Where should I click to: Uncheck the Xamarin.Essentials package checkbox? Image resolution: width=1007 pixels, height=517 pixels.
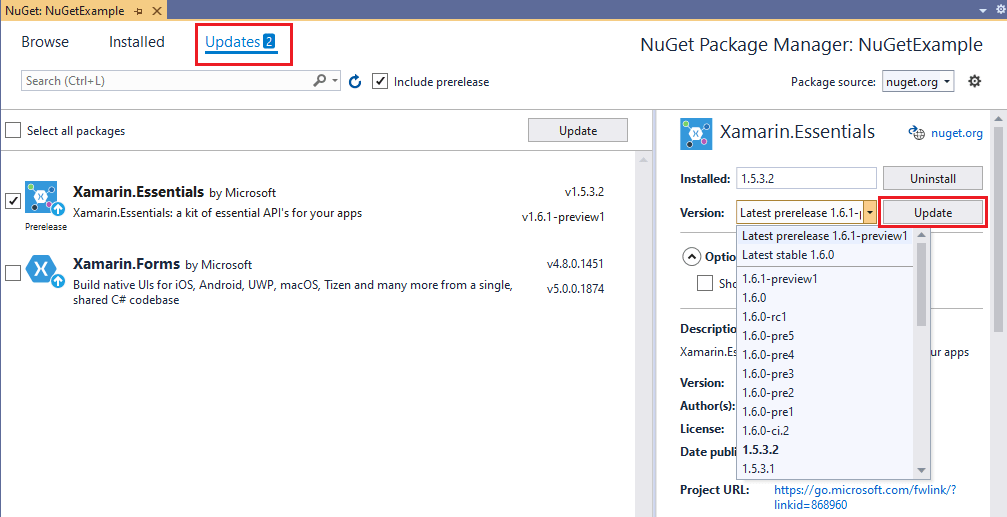pyautogui.click(x=12, y=200)
